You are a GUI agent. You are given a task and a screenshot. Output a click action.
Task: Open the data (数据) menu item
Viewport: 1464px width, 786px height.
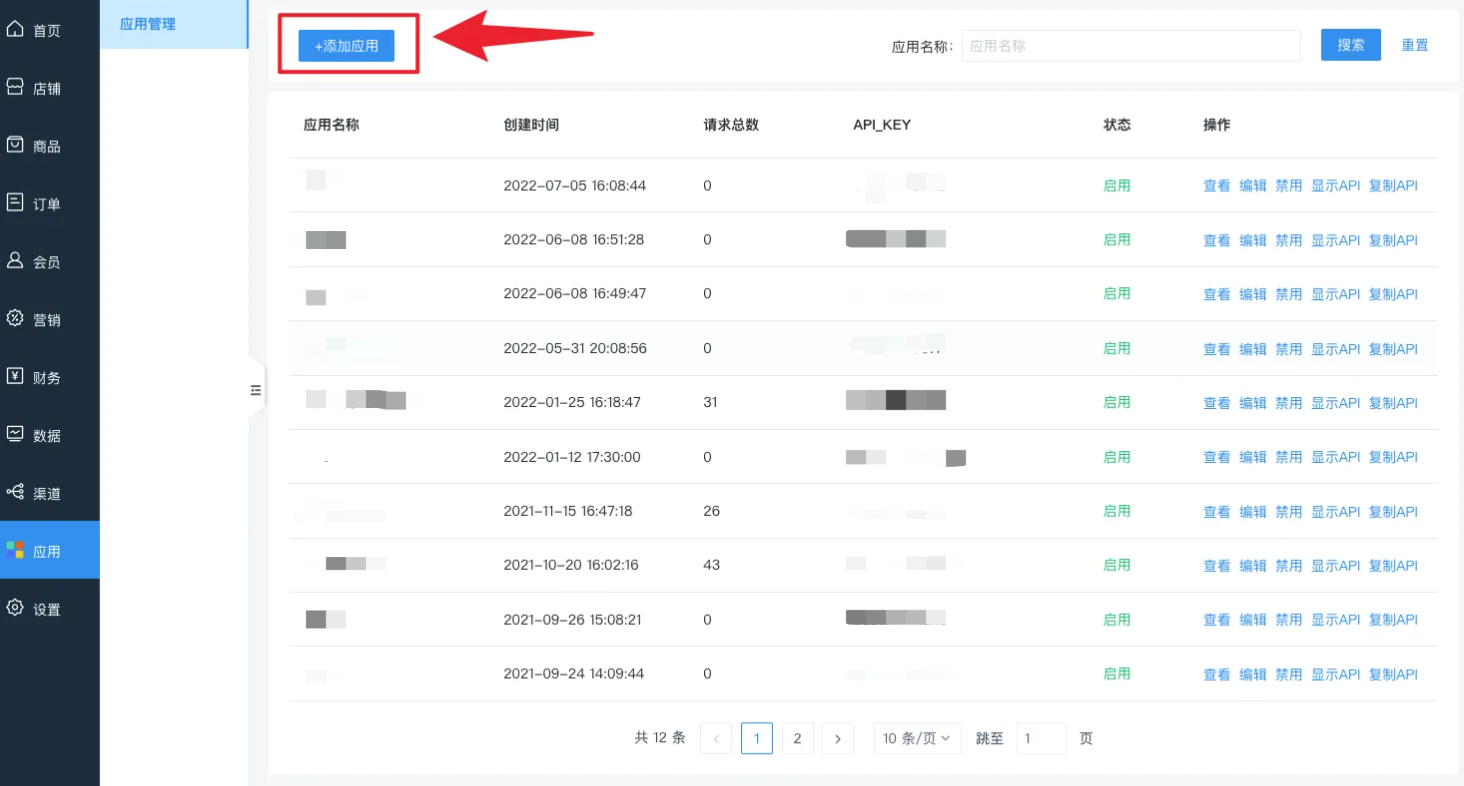(x=46, y=436)
